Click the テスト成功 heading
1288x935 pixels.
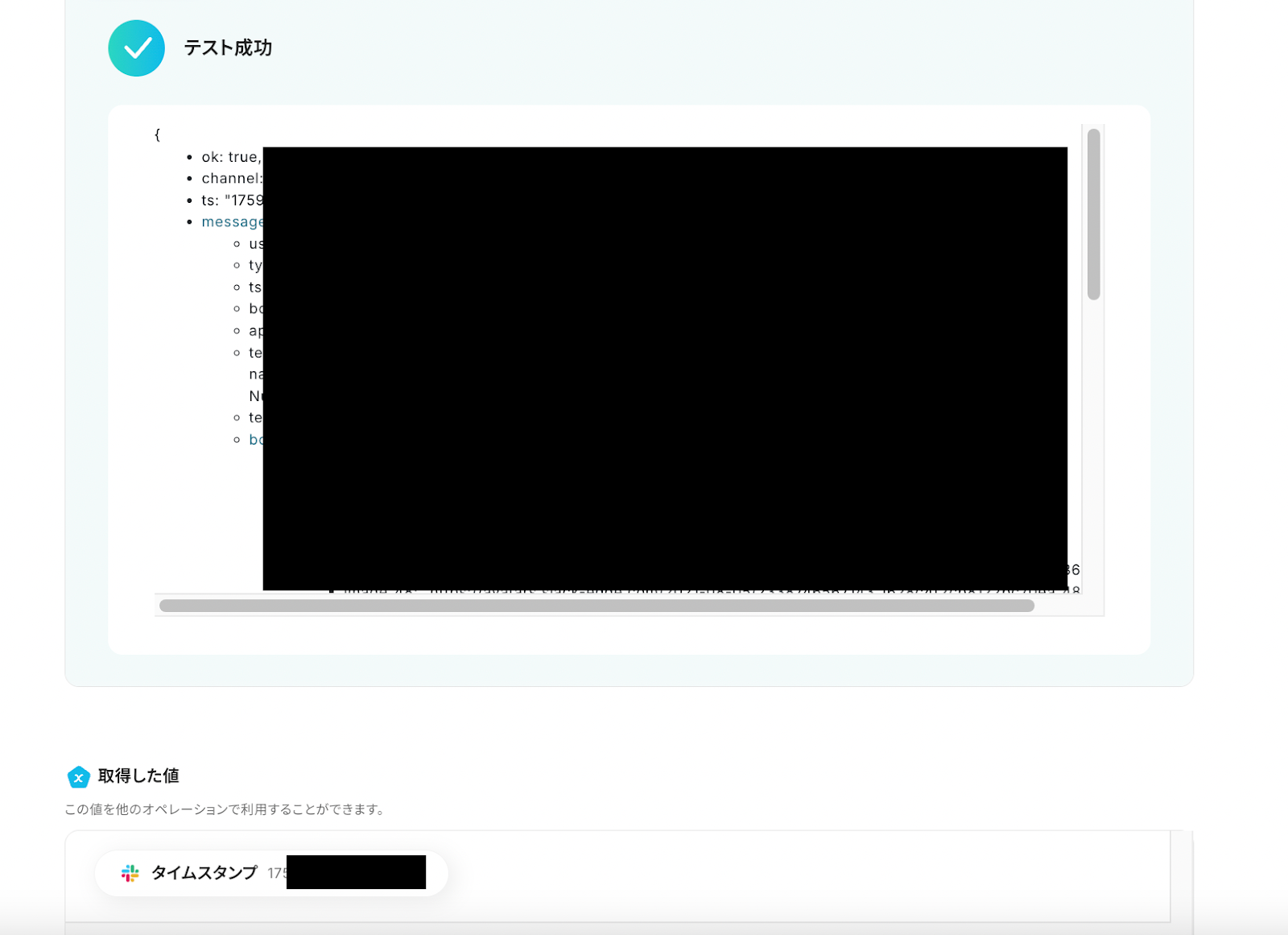click(x=228, y=48)
